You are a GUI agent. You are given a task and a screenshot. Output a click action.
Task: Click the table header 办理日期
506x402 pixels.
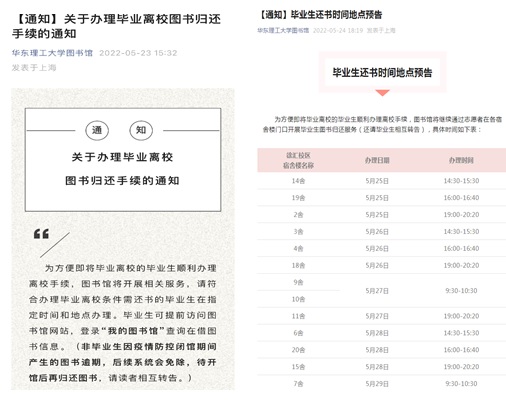tap(377, 160)
